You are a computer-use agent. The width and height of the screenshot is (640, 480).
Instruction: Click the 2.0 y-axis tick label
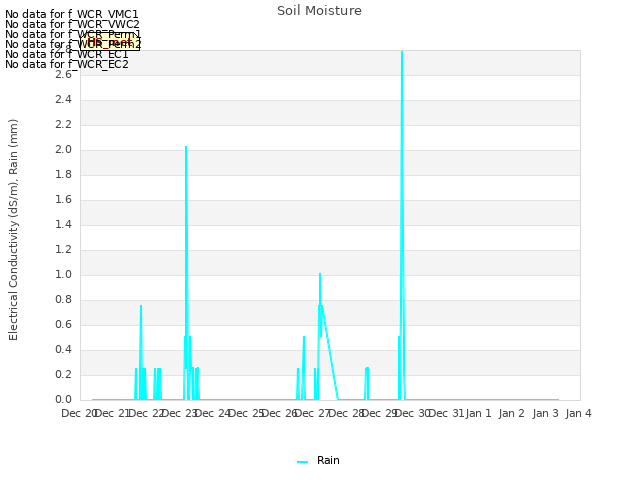(64, 150)
